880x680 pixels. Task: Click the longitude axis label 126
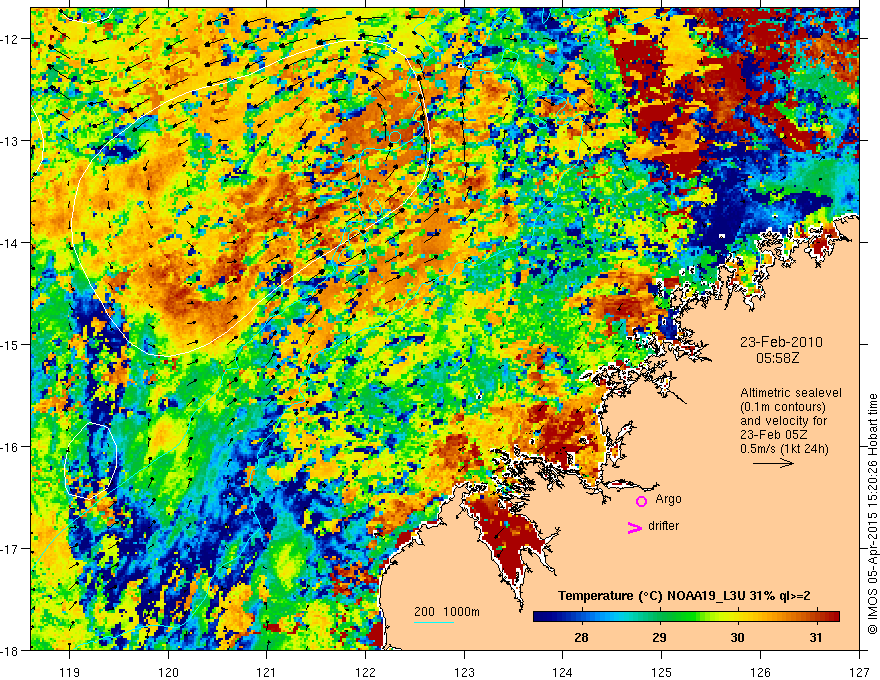click(x=760, y=672)
